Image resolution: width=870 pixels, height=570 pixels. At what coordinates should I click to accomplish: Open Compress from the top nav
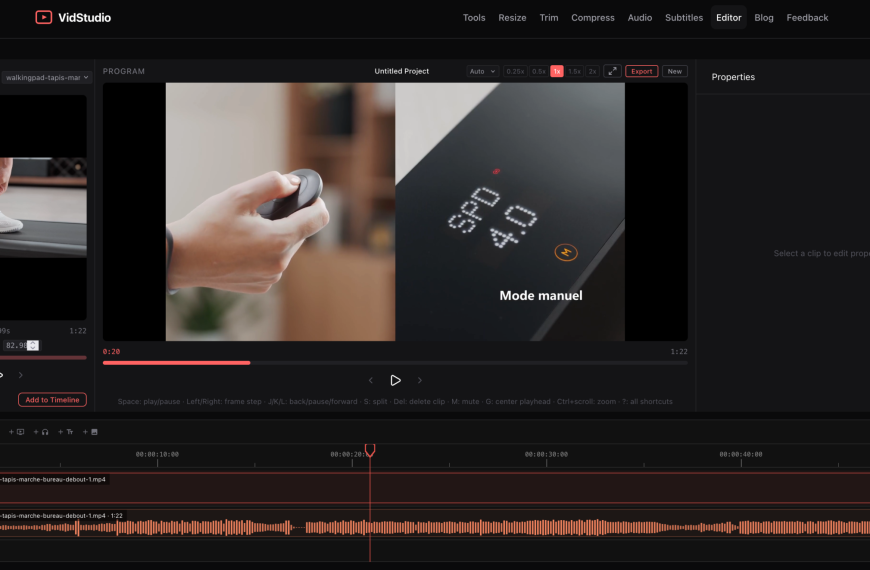click(593, 18)
